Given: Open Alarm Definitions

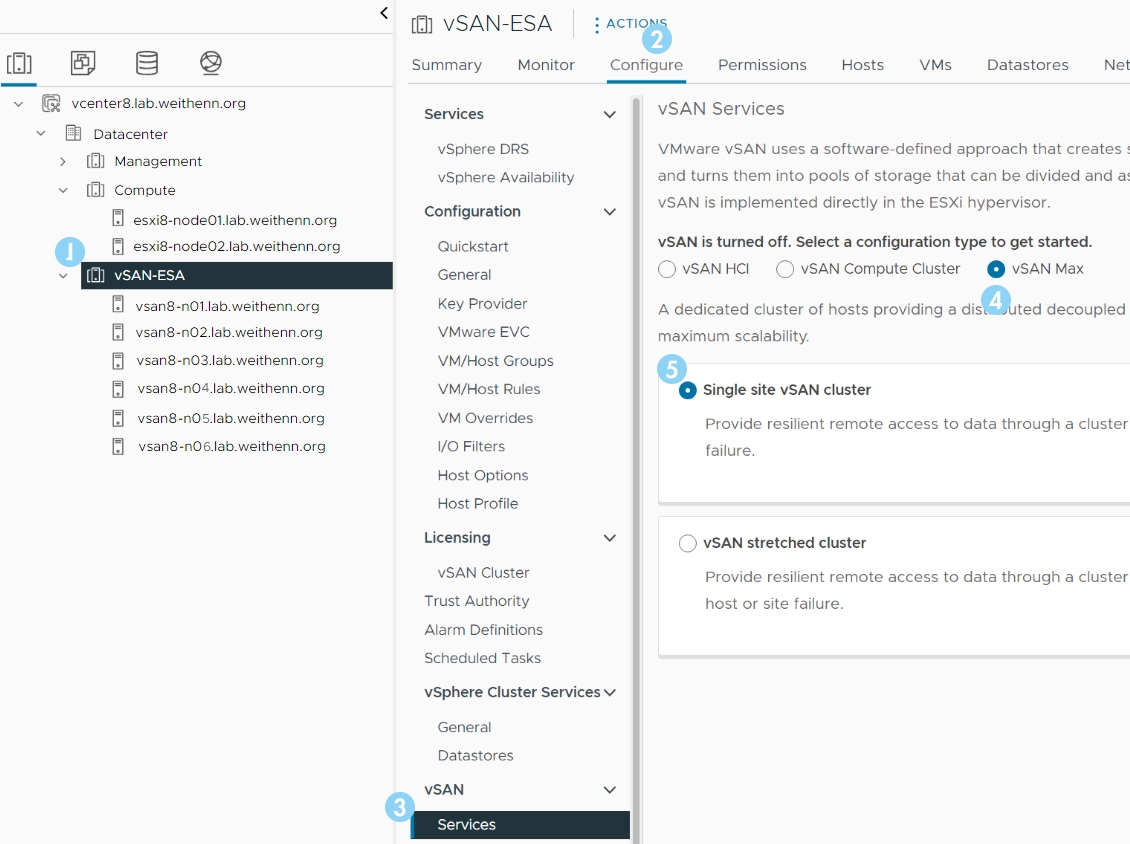Looking at the screenshot, I should pos(484,629).
